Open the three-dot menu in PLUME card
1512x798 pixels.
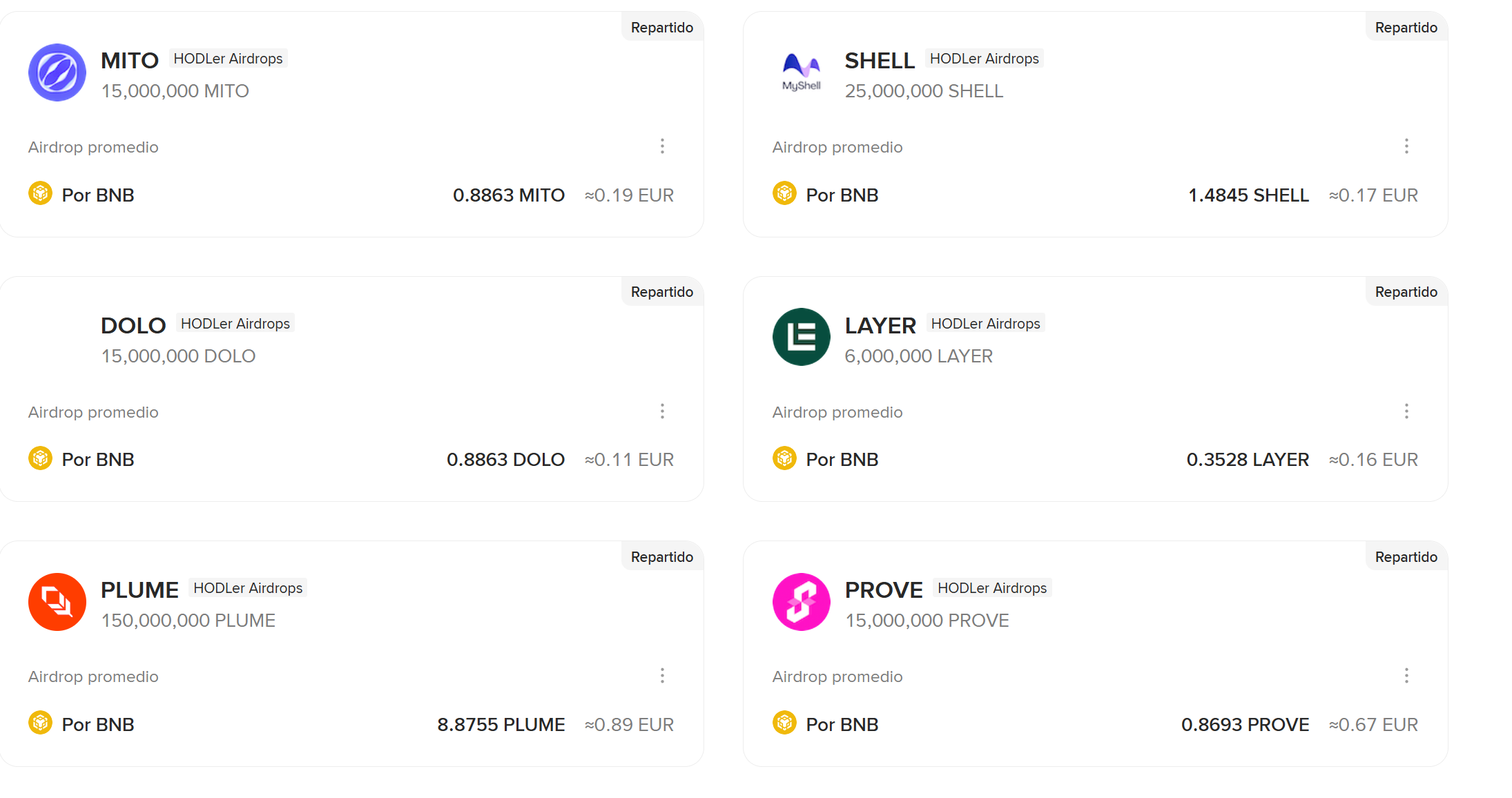[x=662, y=676]
